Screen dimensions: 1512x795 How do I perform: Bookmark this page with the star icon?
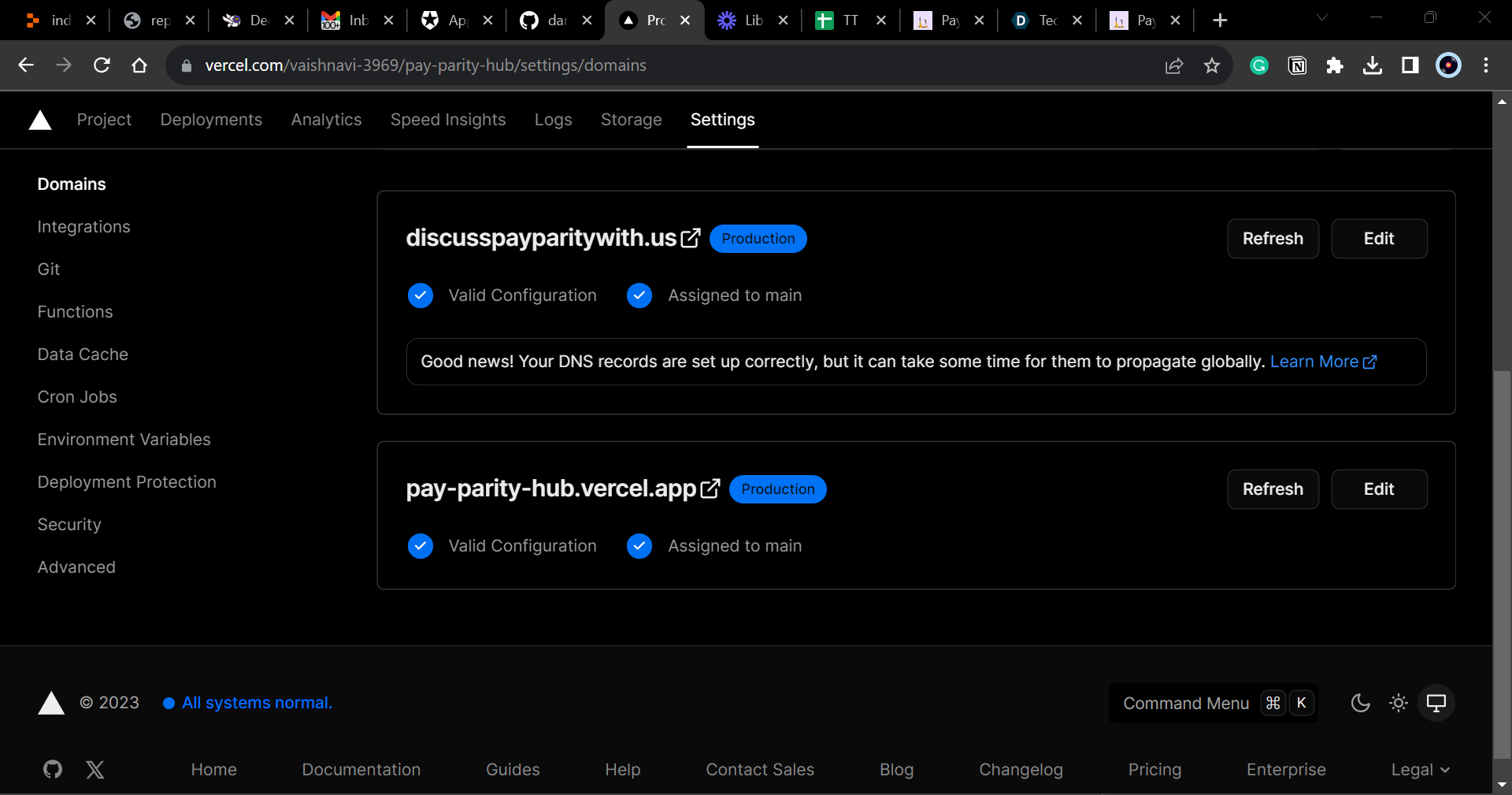1212,65
